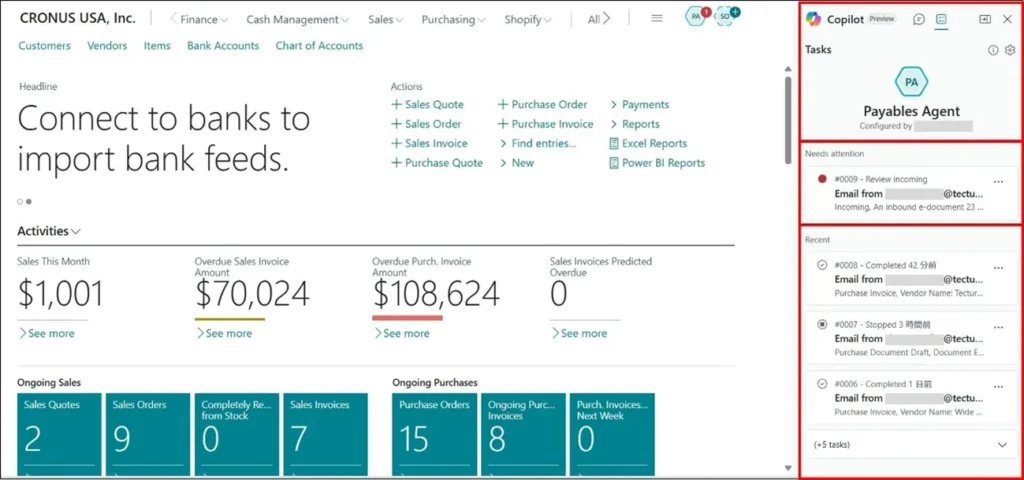Click the SO agent icon in top bar
1024x480 pixels.
coord(725,17)
